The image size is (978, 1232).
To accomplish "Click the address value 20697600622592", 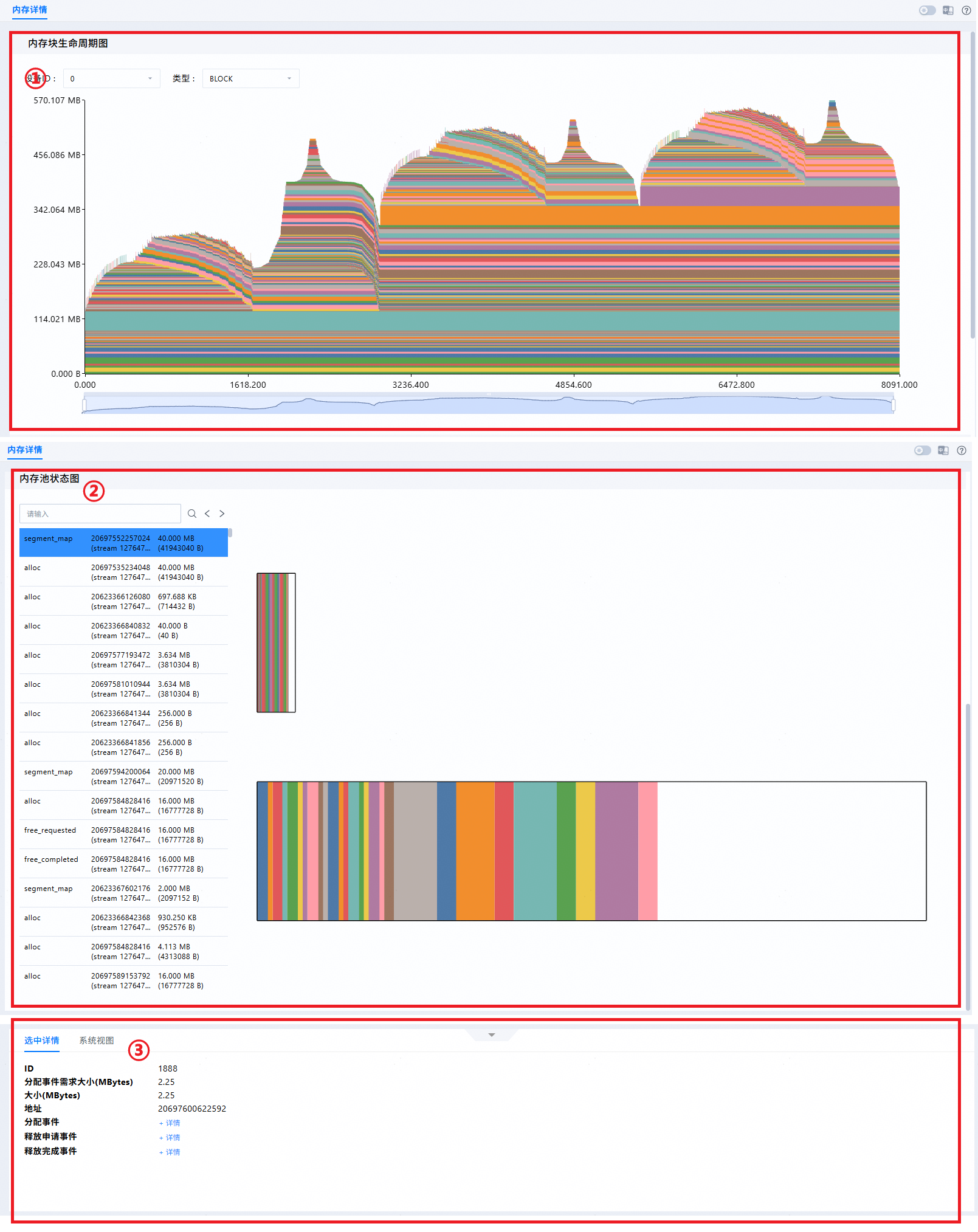I will tap(192, 1109).
